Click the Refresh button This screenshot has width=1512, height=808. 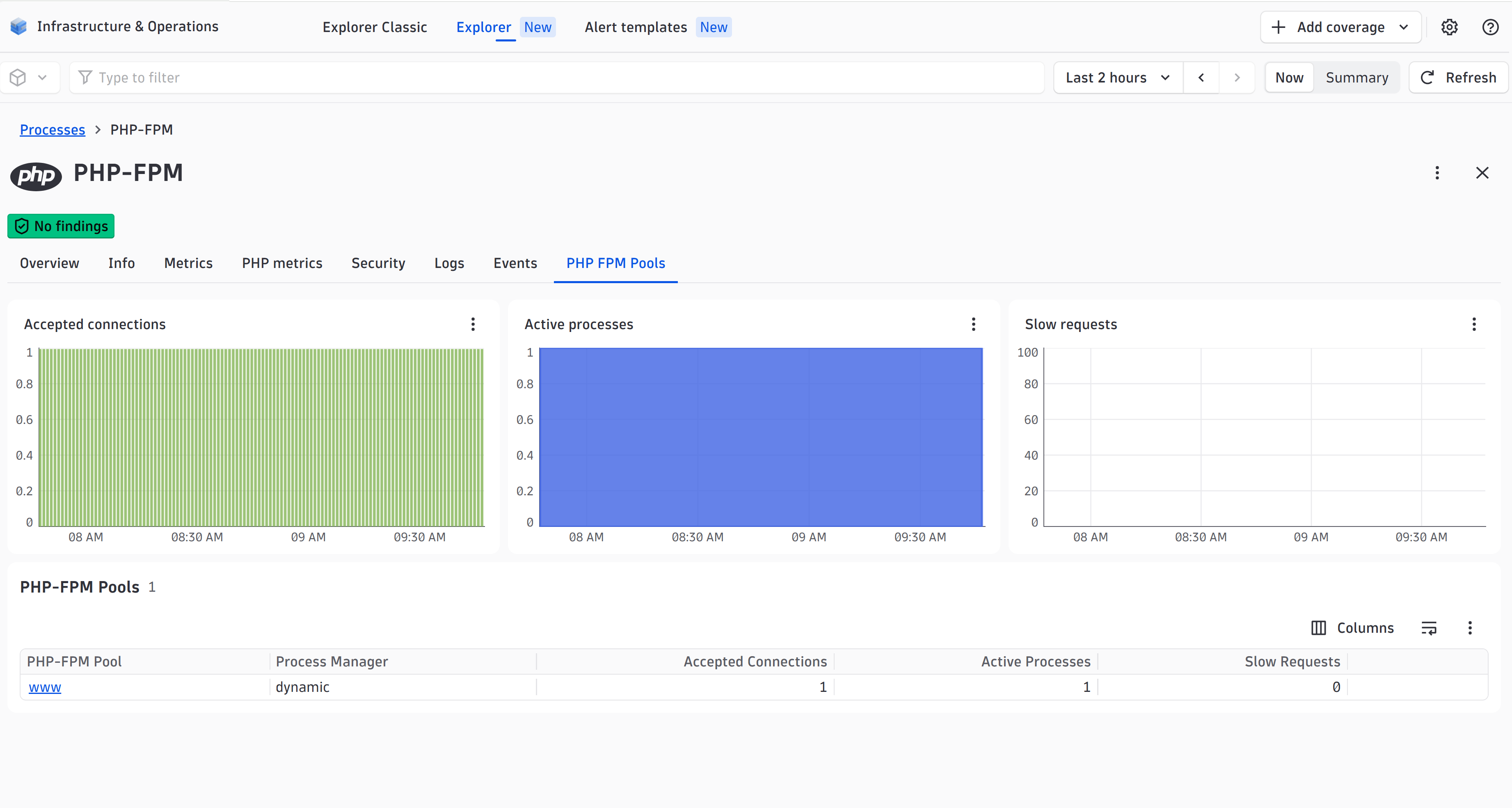point(1458,78)
